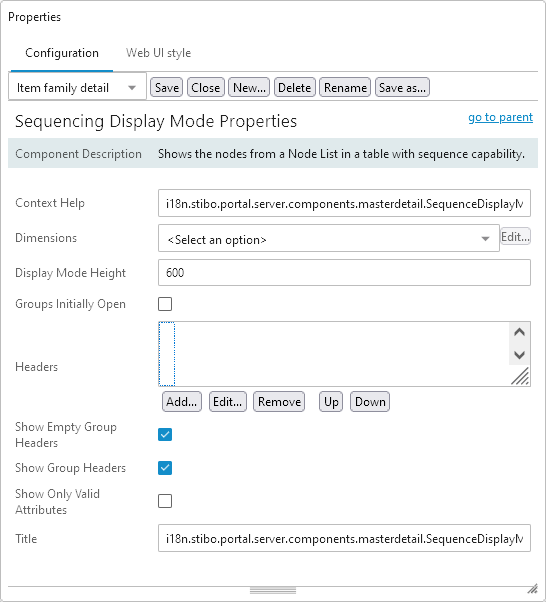Move header Up in the list
Image resolution: width=546 pixels, height=602 pixels.
[331, 402]
